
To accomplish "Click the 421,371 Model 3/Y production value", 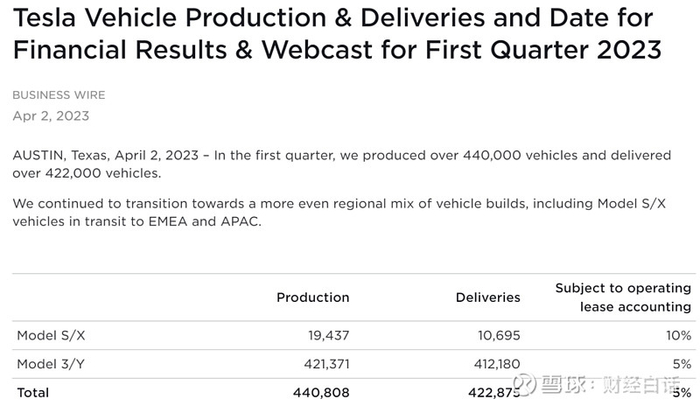I will [319, 363].
